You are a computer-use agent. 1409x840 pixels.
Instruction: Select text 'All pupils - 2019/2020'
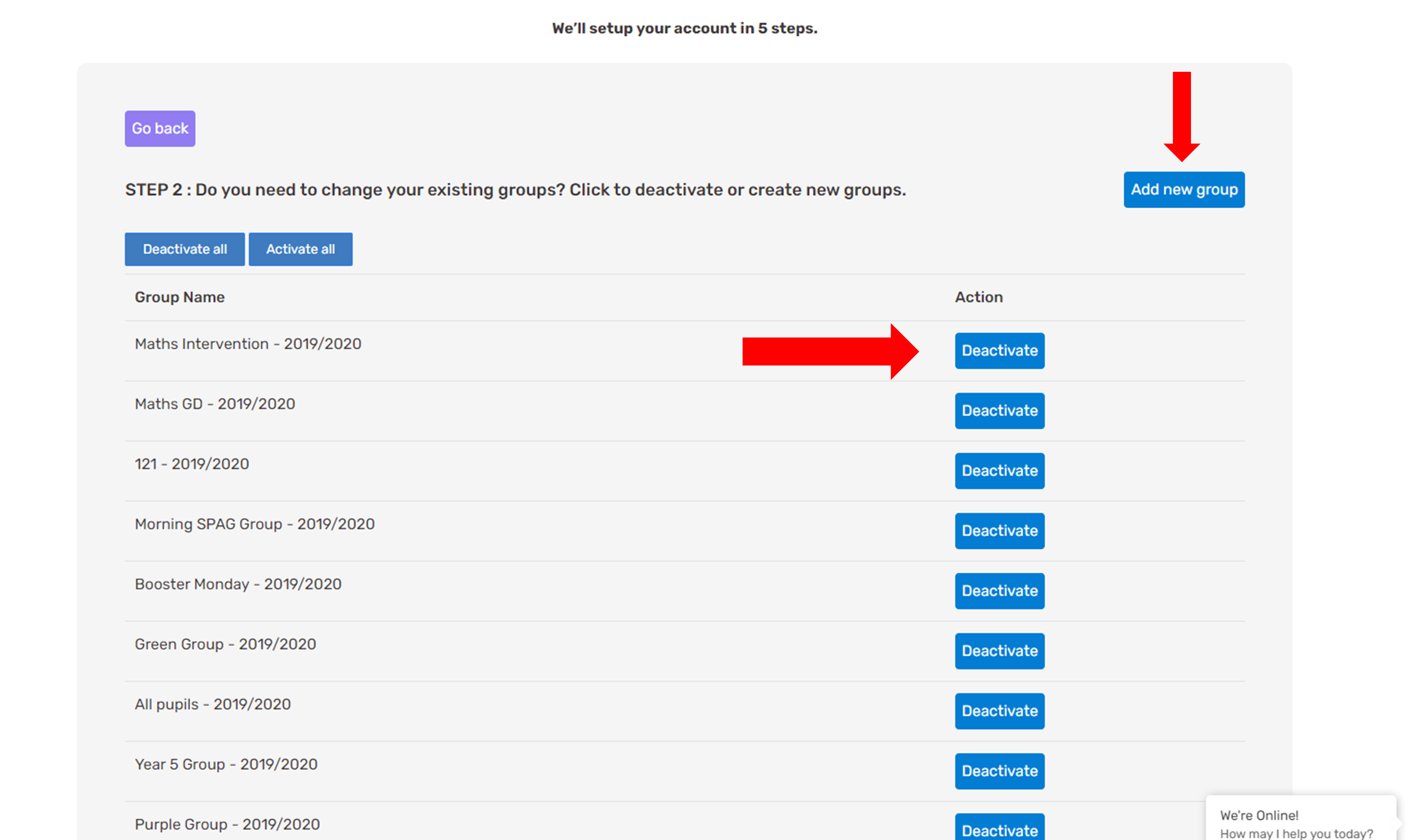(213, 704)
